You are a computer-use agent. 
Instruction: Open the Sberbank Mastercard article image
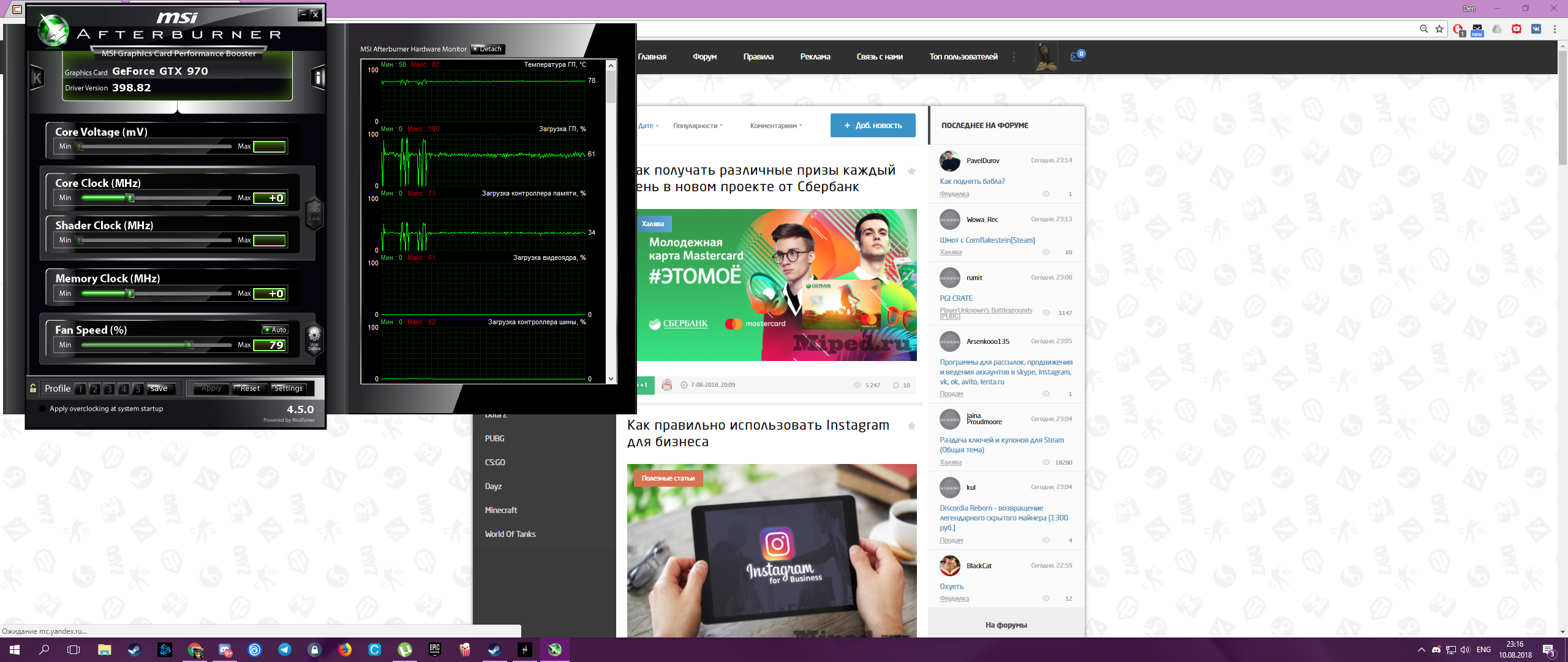point(777,285)
